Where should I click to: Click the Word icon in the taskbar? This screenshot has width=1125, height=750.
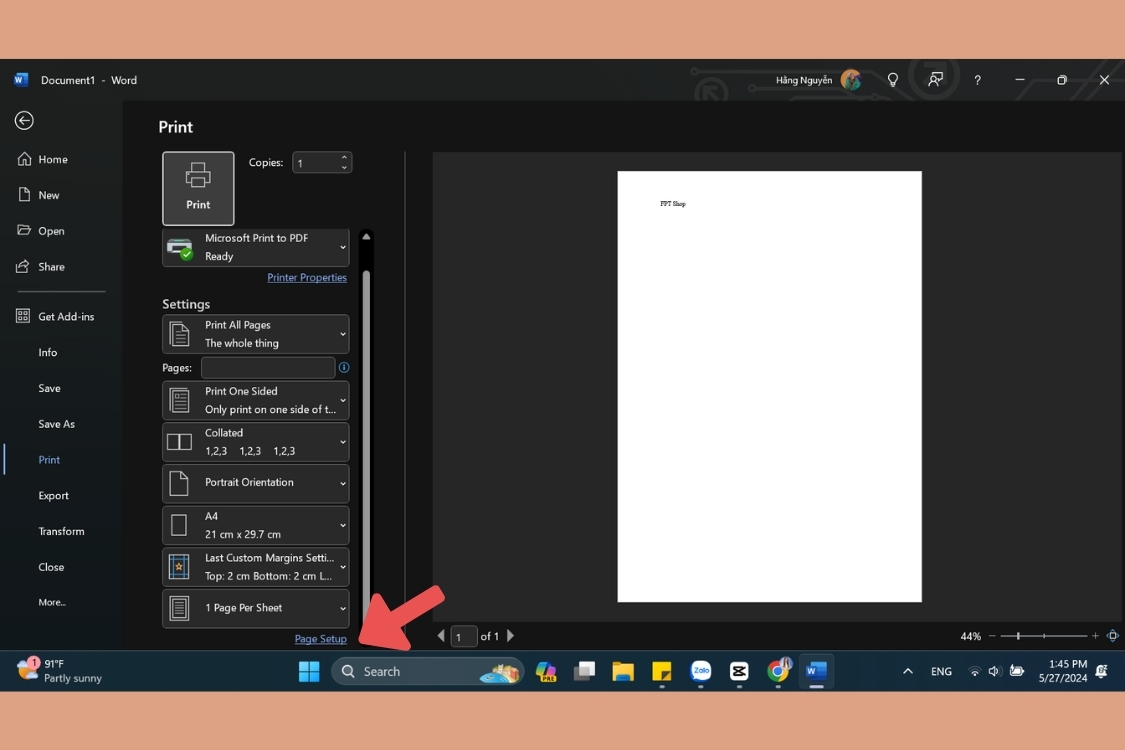(x=816, y=672)
